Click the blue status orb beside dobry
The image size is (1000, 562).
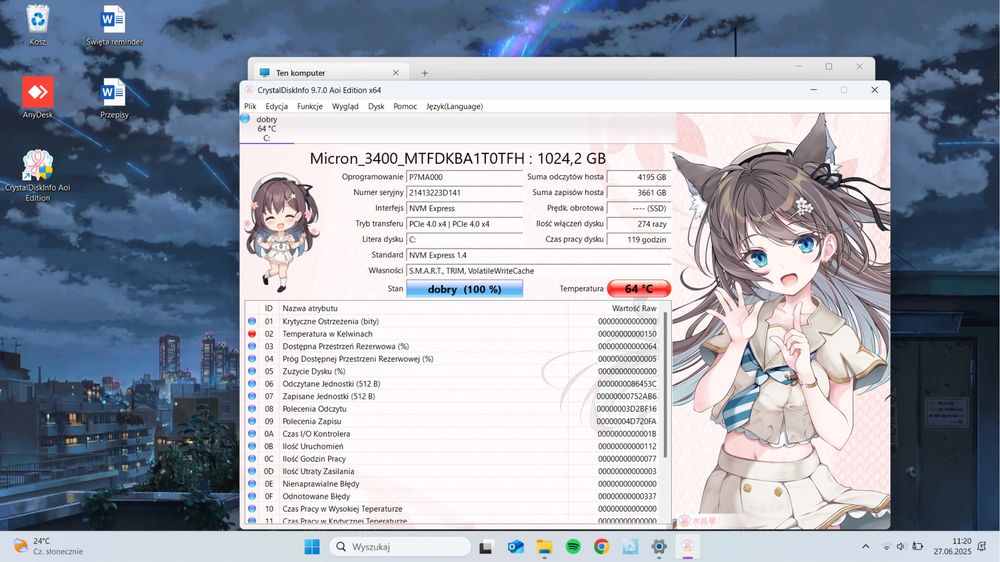pyautogui.click(x=245, y=119)
